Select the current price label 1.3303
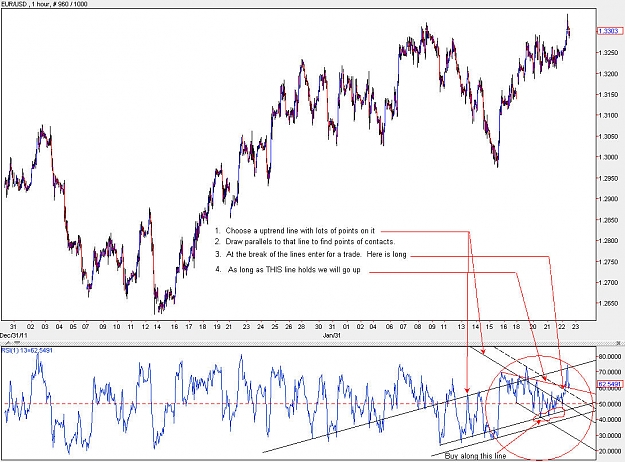Viewport: 625px width, 462px height. pyautogui.click(x=609, y=31)
